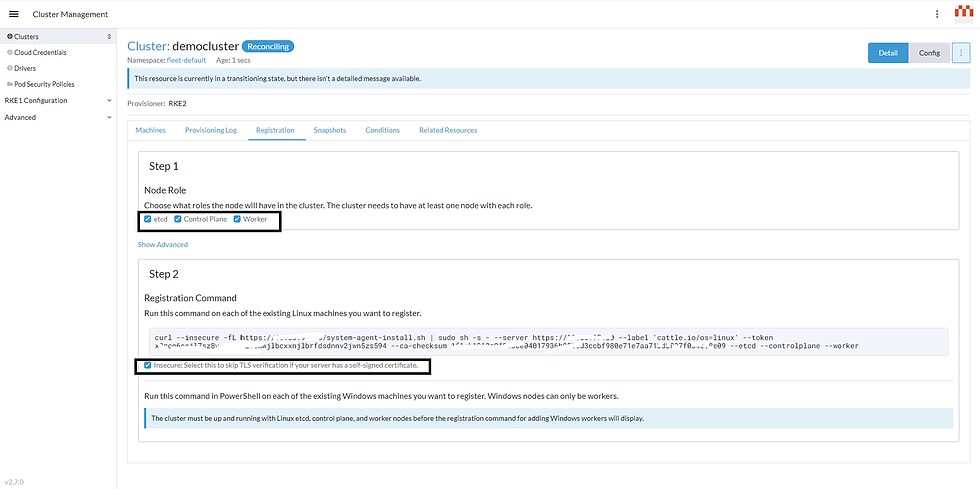Click the Cluster: breadcrumb link
Viewport: 980px width, 489px height.
coord(148,46)
